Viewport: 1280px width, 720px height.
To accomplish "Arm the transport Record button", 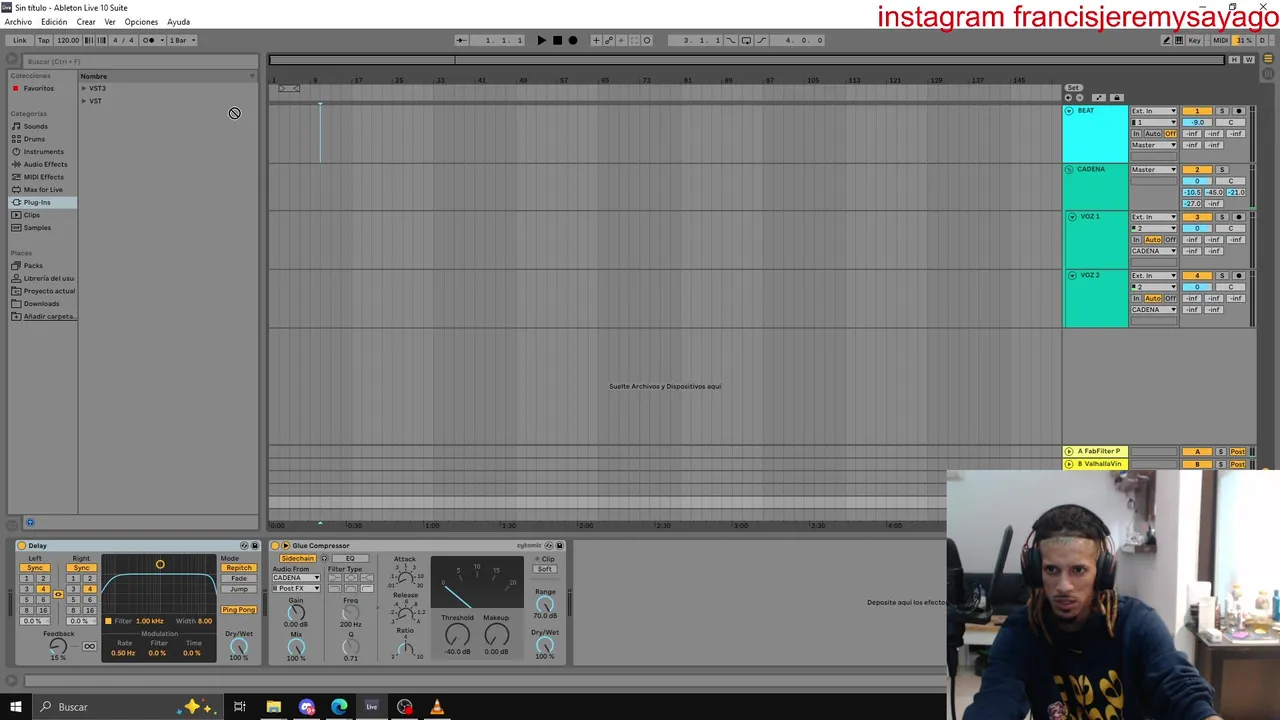I will click(573, 40).
